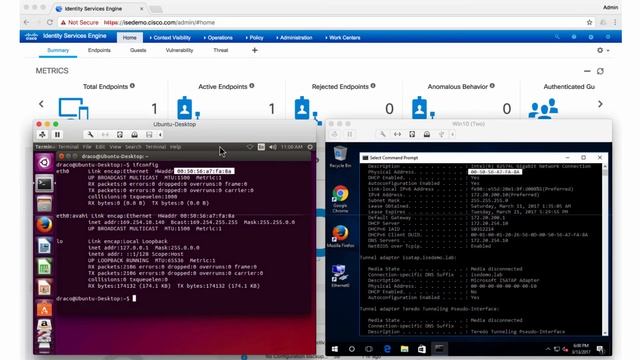The image size is (640, 360).
Task: Open Edge from the Windows taskbar
Action: tap(387, 349)
